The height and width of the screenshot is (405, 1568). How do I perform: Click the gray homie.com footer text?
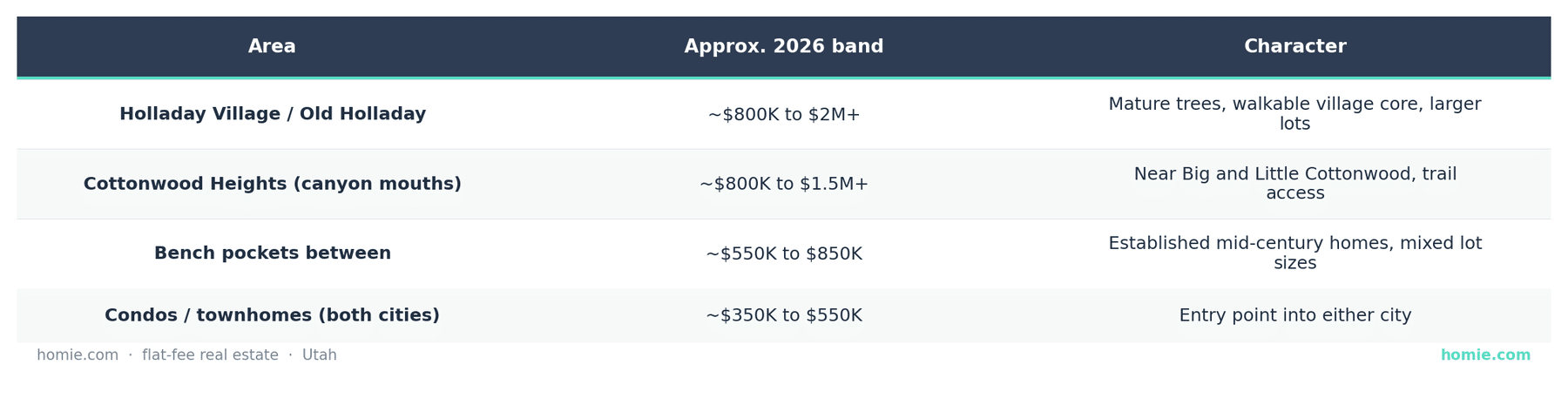click(x=78, y=355)
